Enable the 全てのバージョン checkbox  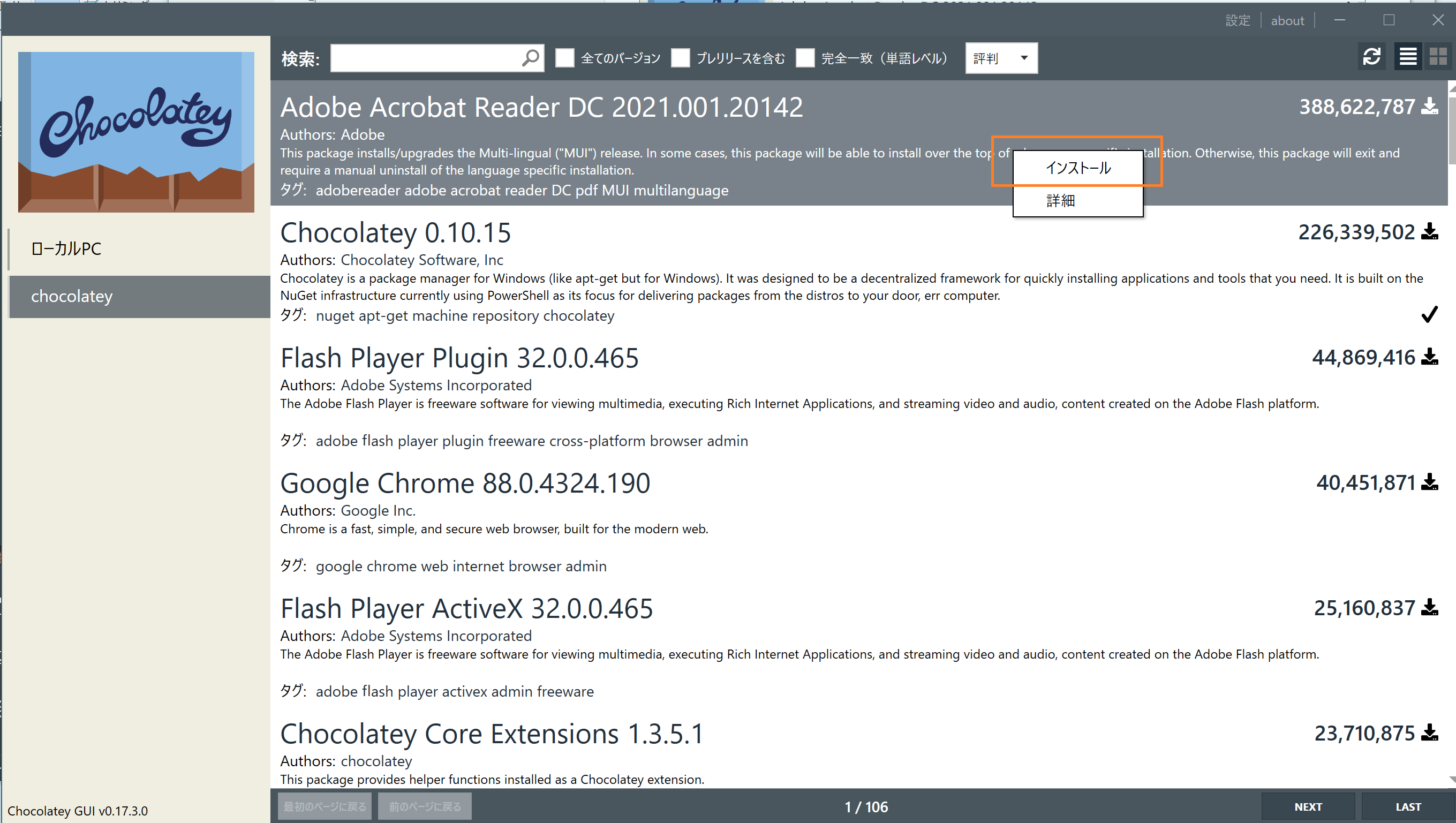[564, 58]
